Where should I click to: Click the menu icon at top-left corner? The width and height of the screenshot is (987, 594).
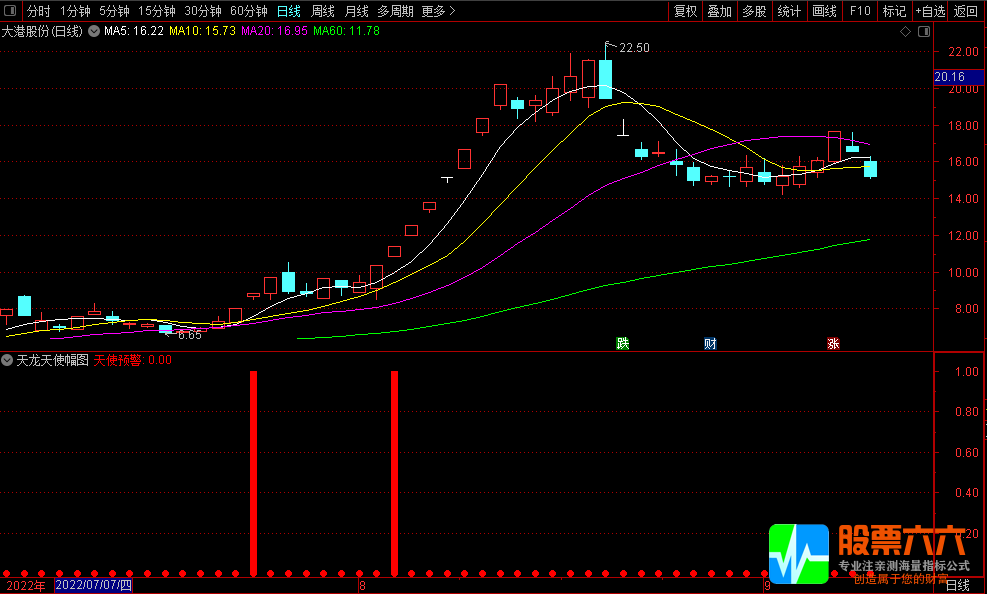pyautogui.click(x=11, y=11)
